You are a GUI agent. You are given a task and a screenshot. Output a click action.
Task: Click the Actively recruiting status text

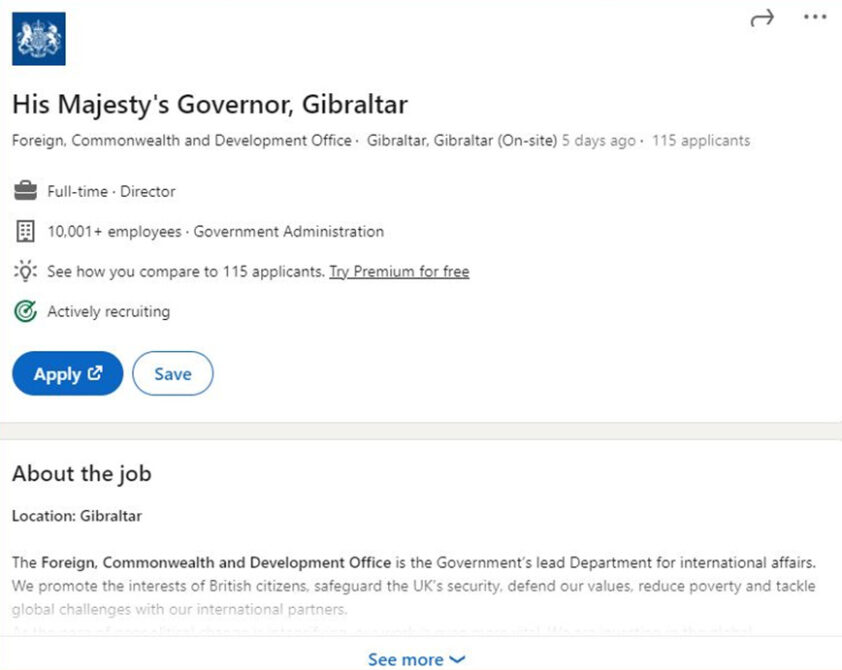[x=108, y=311]
